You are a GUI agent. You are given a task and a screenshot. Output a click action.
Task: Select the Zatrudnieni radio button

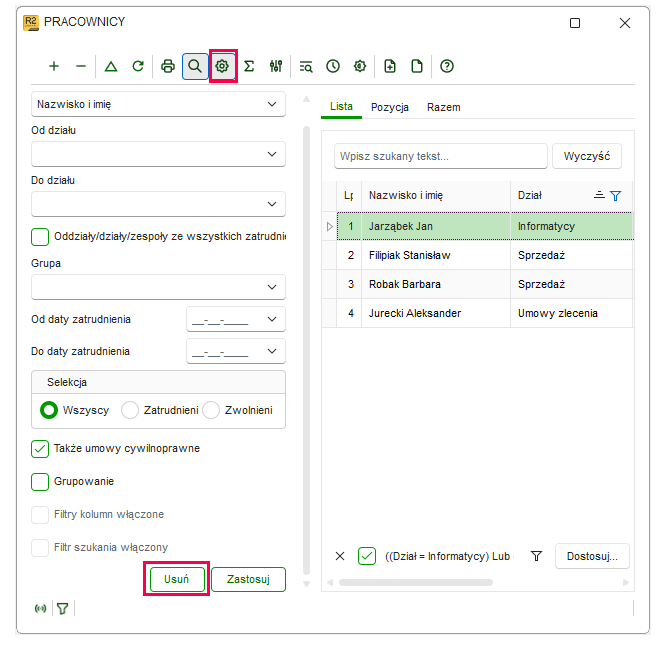click(x=130, y=410)
